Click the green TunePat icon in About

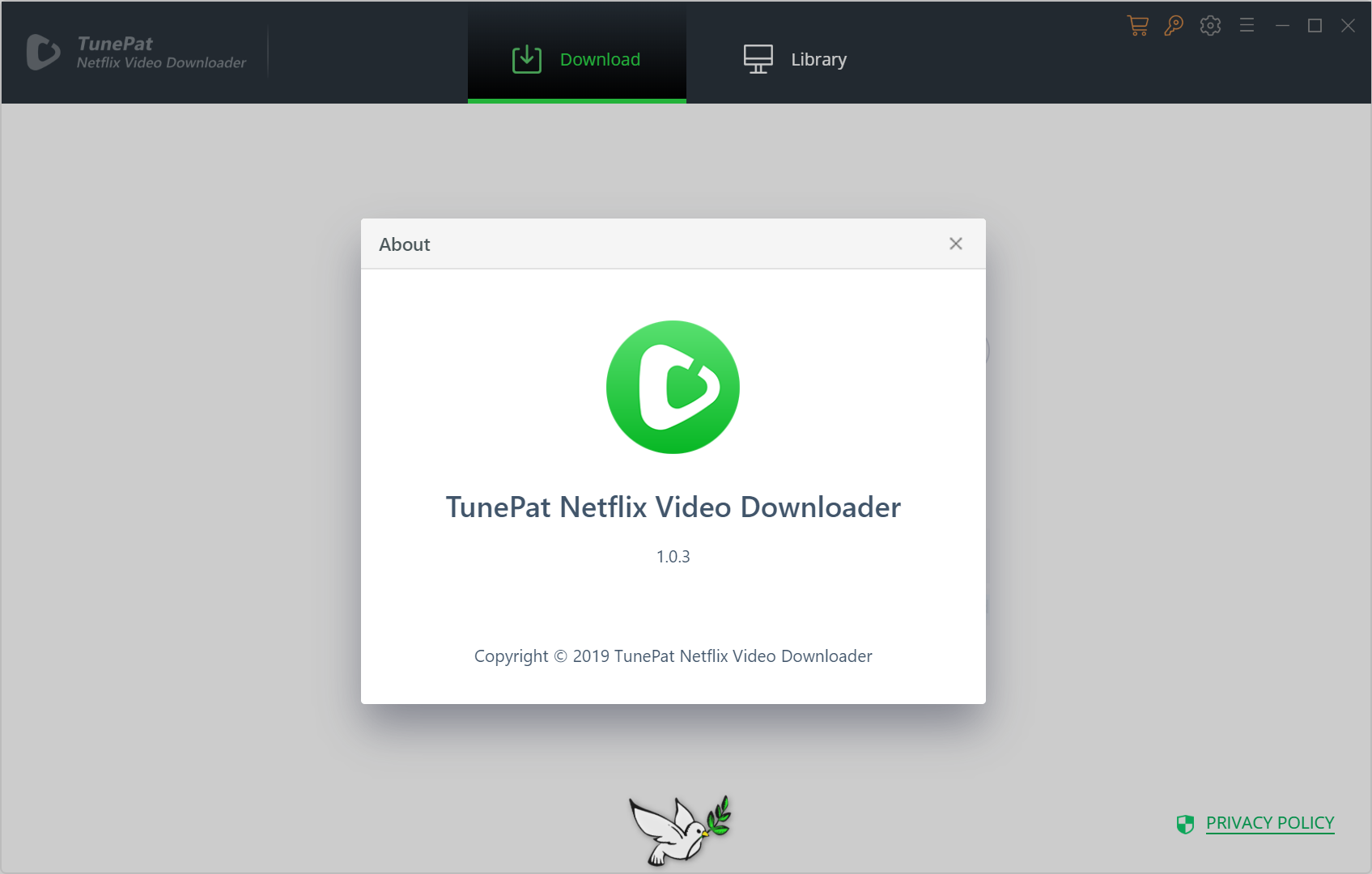[x=673, y=387]
